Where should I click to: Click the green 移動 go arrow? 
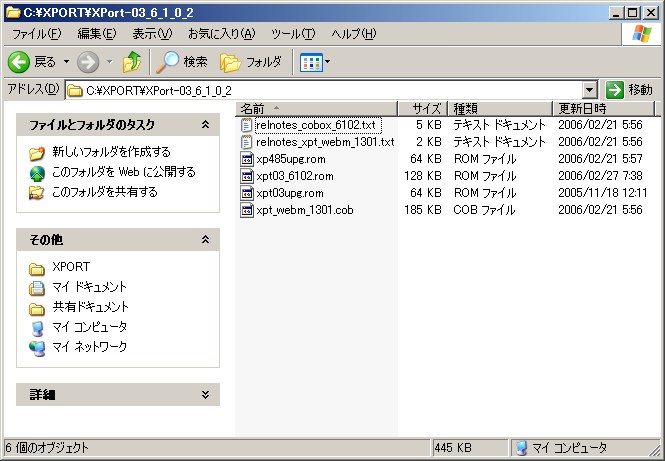point(615,90)
